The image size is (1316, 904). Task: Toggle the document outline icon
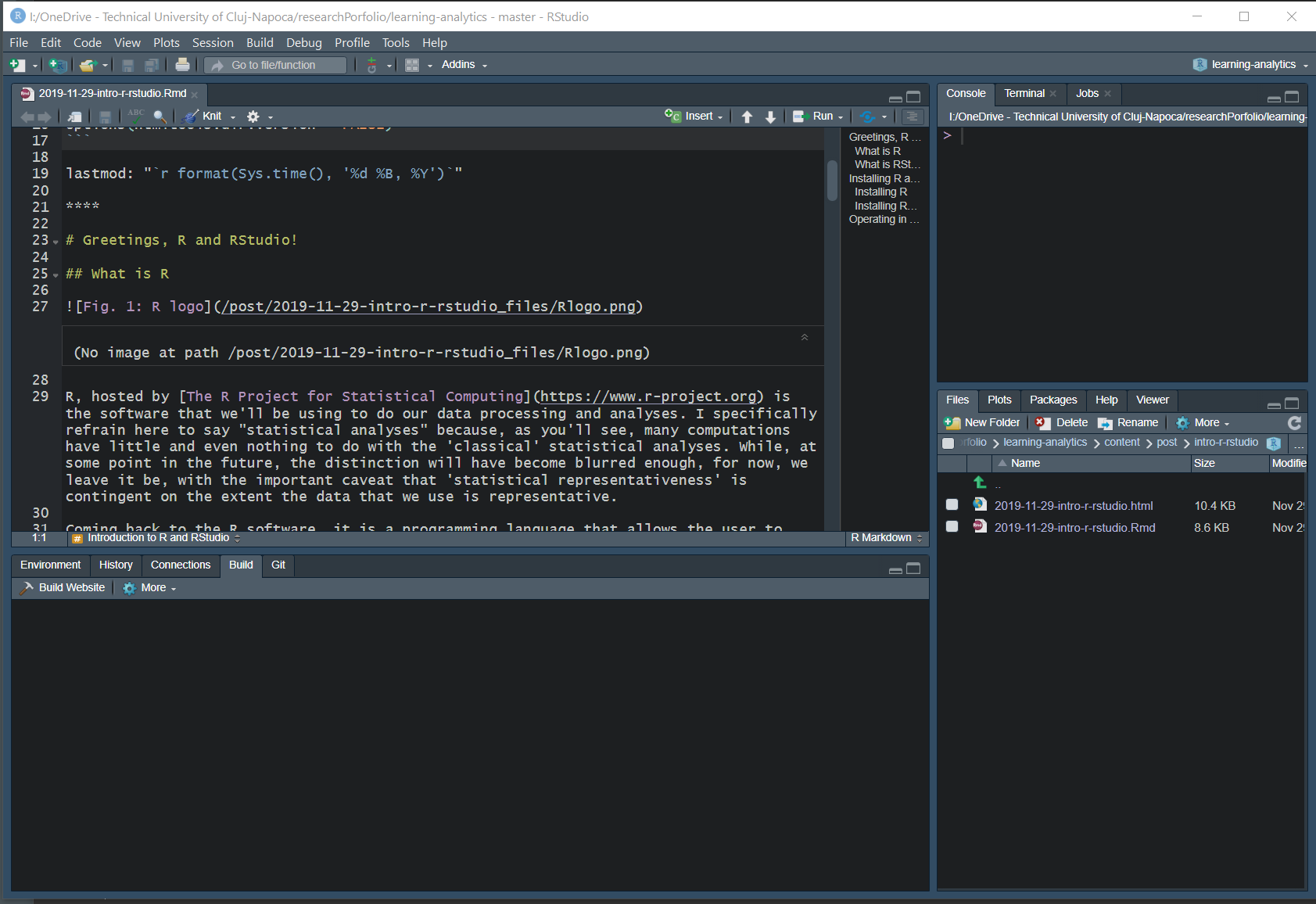(x=911, y=117)
